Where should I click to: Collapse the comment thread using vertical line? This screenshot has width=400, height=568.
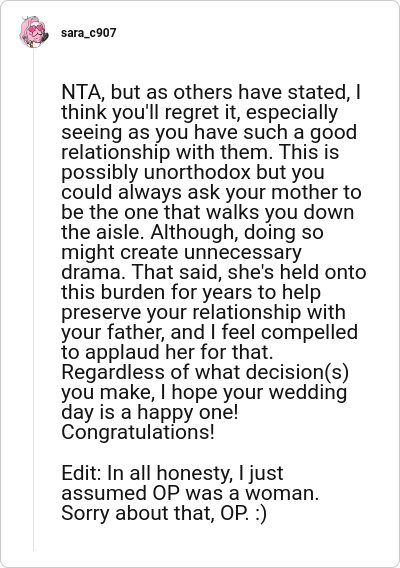click(33, 301)
